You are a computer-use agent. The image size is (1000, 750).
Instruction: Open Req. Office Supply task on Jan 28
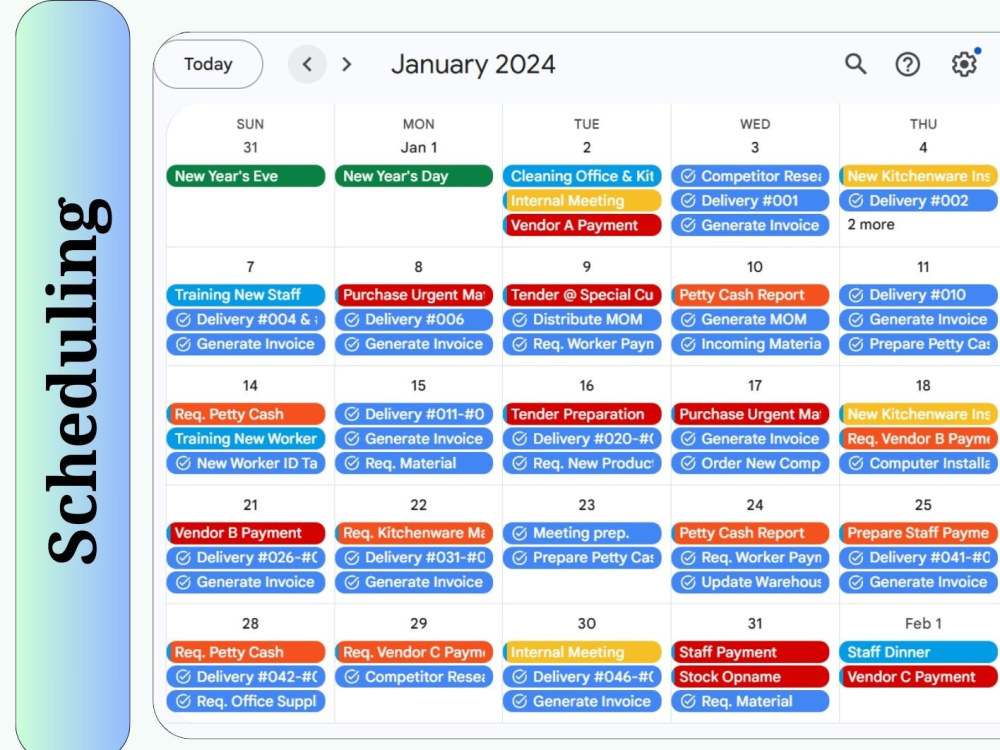pos(246,702)
